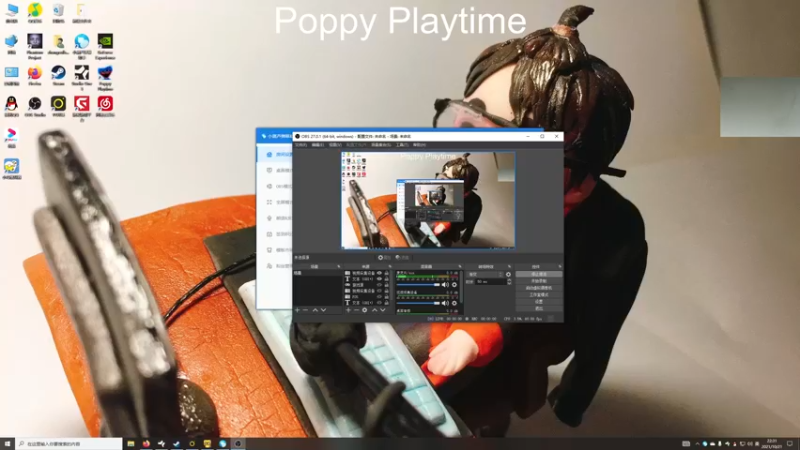Open the Recycle Bin on desktop

(58, 13)
